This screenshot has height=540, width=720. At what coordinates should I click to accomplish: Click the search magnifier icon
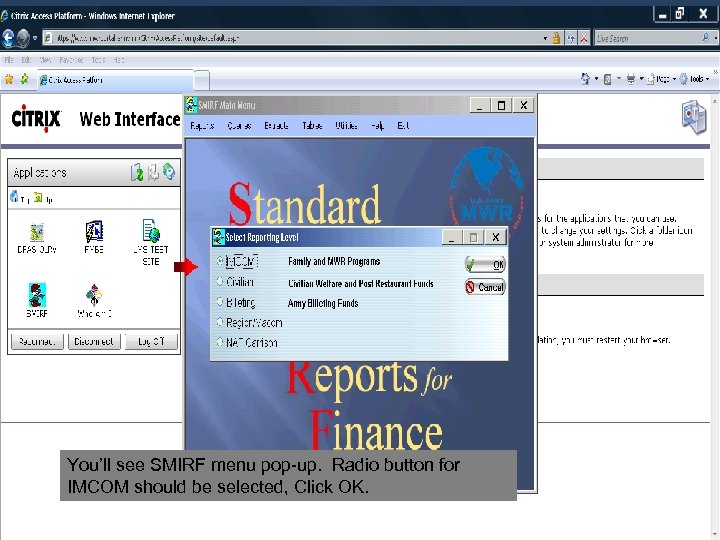tap(705, 38)
